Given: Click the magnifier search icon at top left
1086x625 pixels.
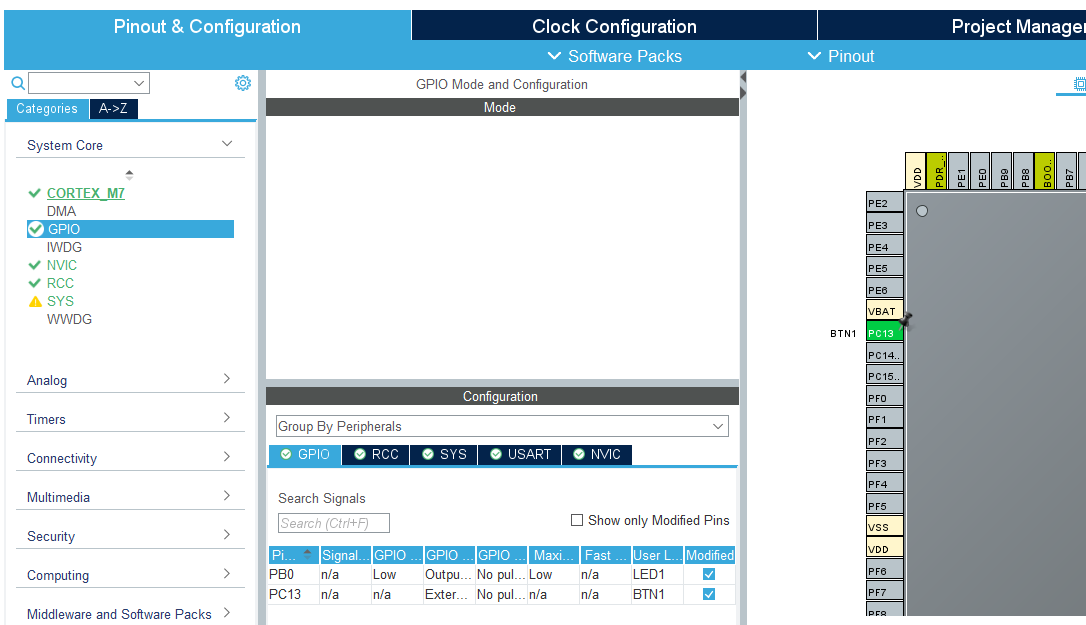Looking at the screenshot, I should coord(17,83).
